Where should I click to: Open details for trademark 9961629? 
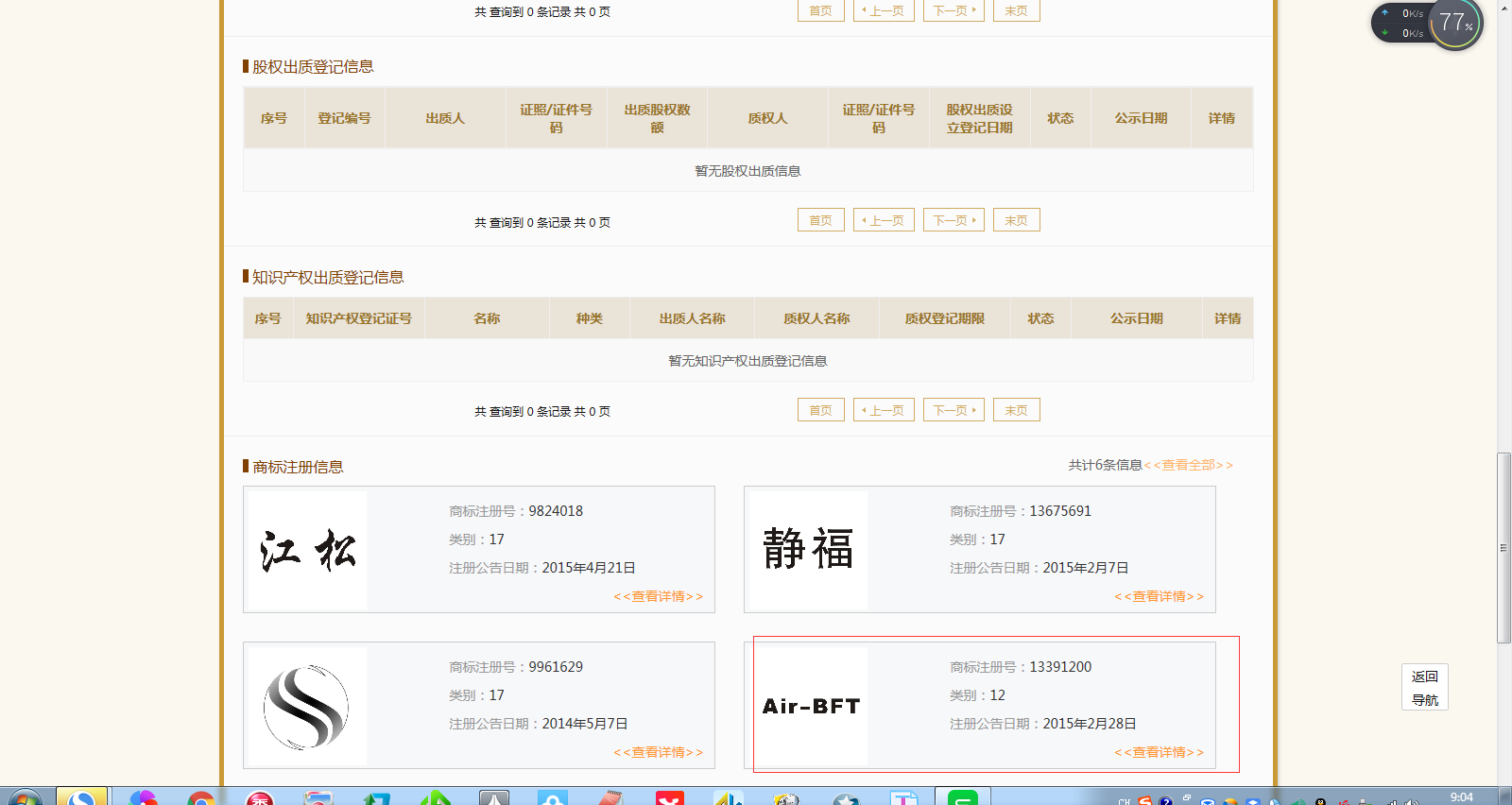point(658,752)
